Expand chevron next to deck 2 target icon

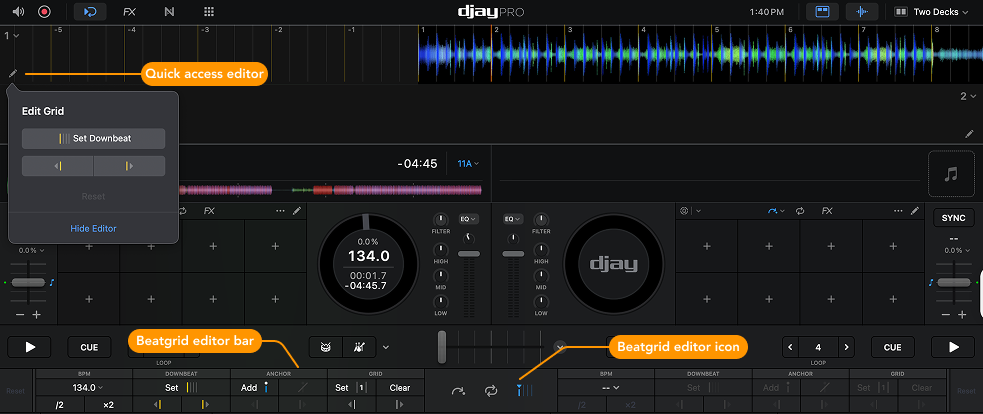[698, 211]
